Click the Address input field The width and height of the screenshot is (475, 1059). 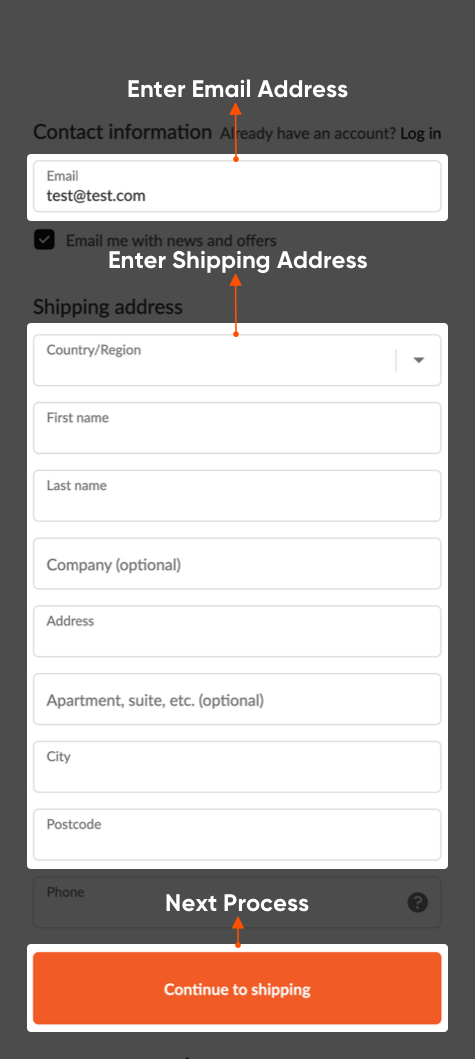click(237, 631)
